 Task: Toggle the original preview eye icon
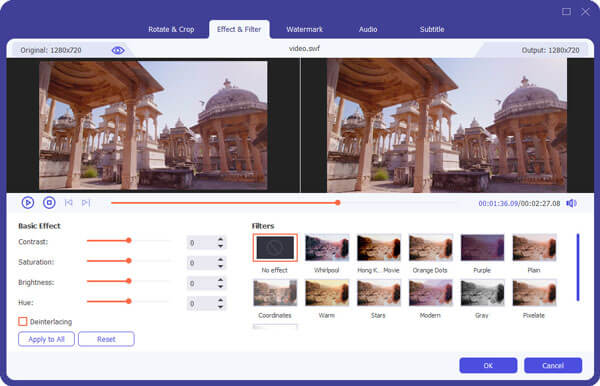(118, 50)
